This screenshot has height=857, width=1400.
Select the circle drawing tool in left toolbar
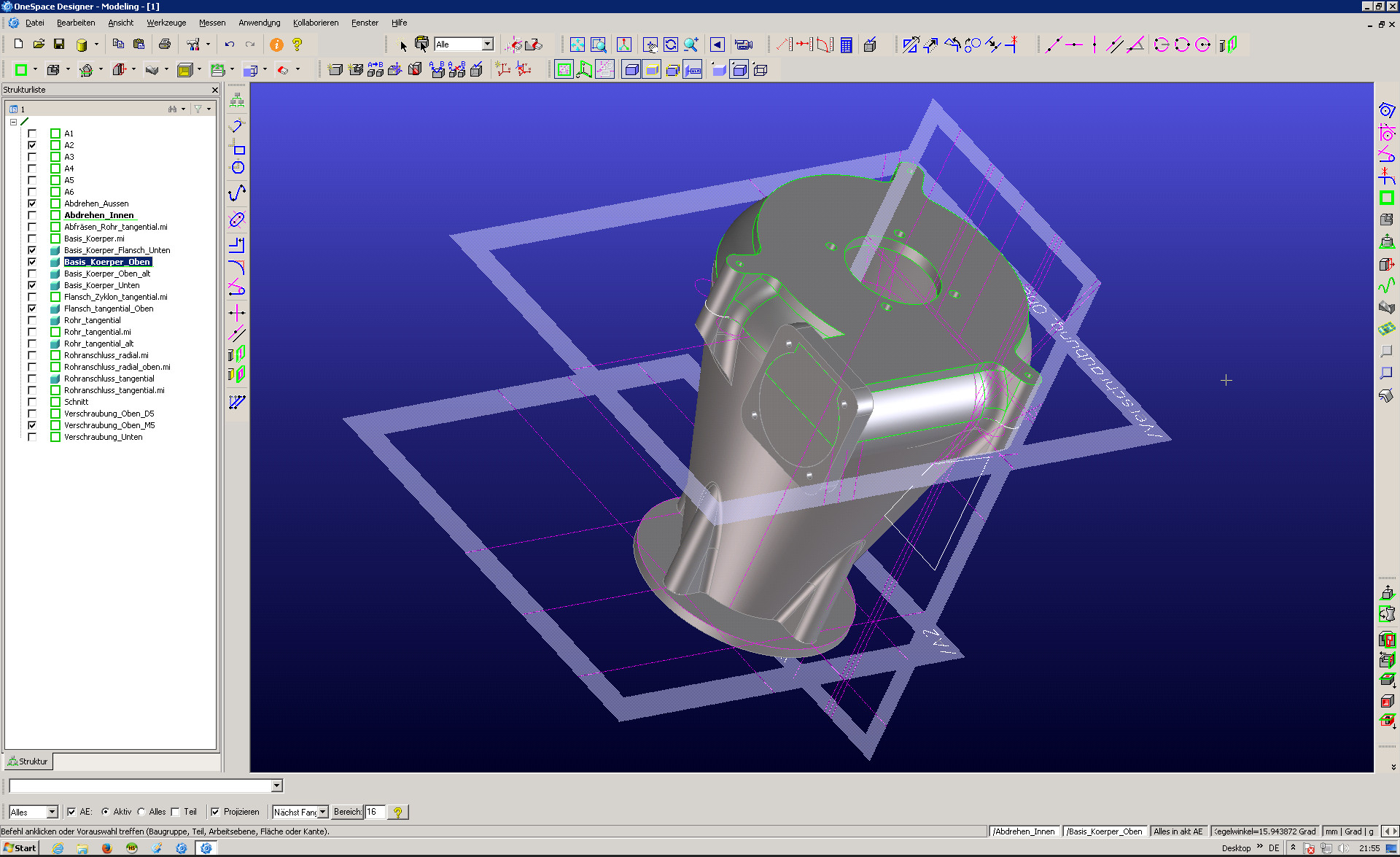coord(237,168)
